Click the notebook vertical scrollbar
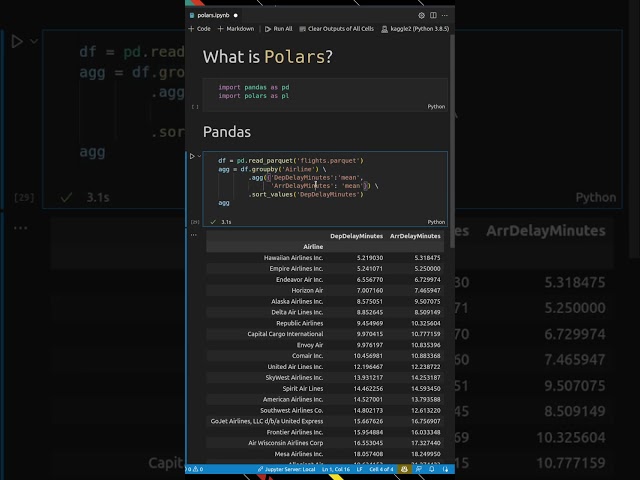This screenshot has width=640, height=480. click(452, 141)
